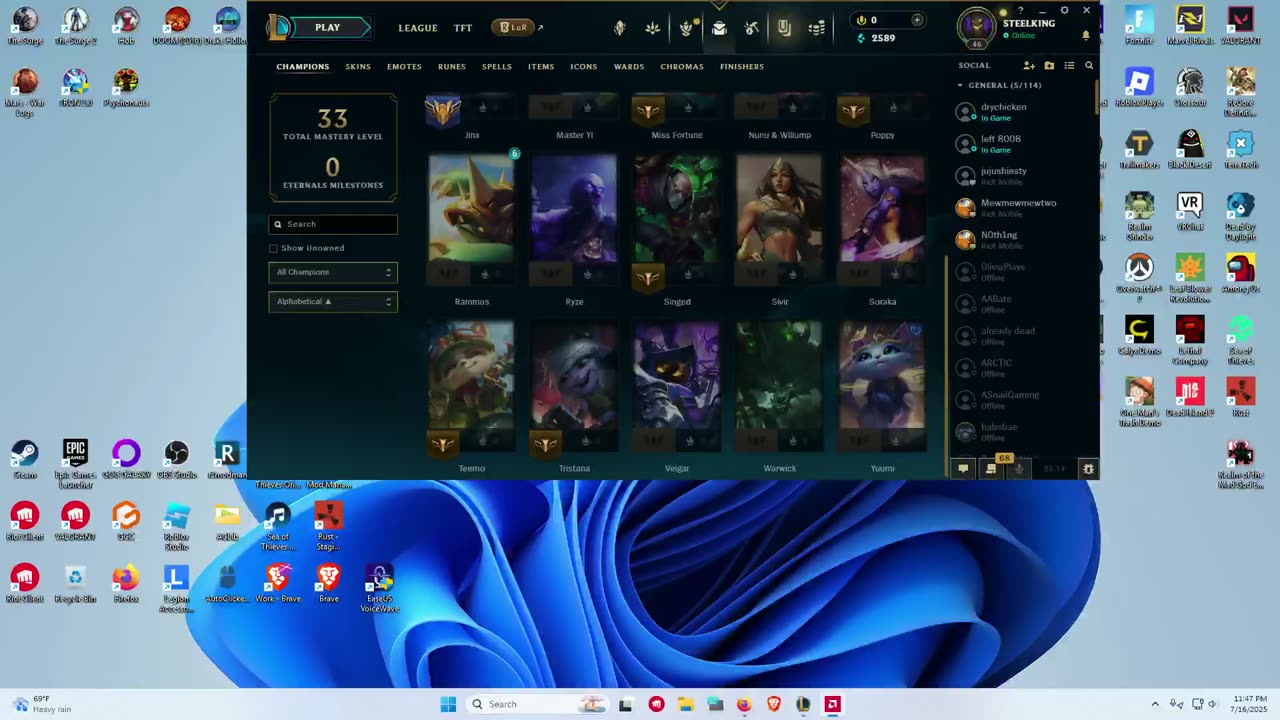Open the crystal-shaped nav icon in the header
The image size is (1280, 720).
coord(620,28)
